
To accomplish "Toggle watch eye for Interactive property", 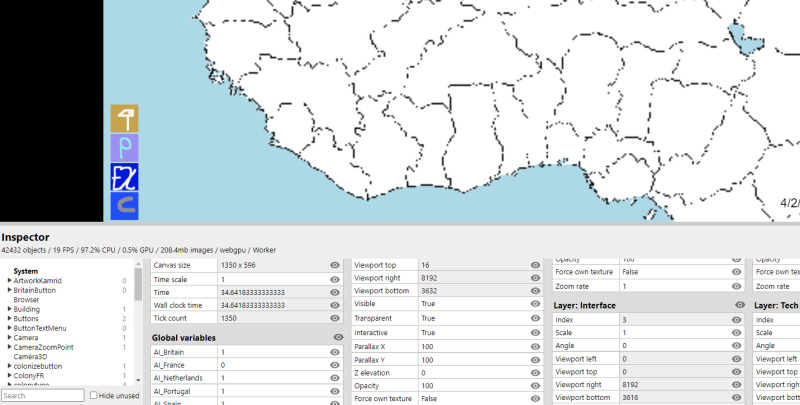I will [535, 333].
